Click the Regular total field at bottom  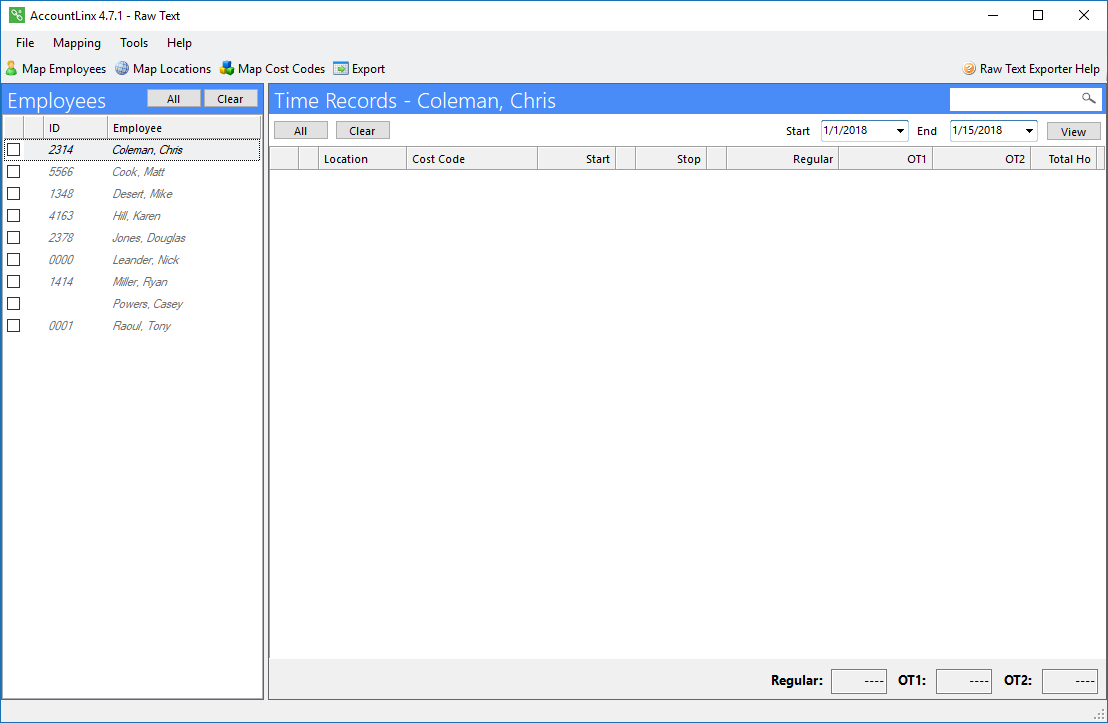(859, 681)
